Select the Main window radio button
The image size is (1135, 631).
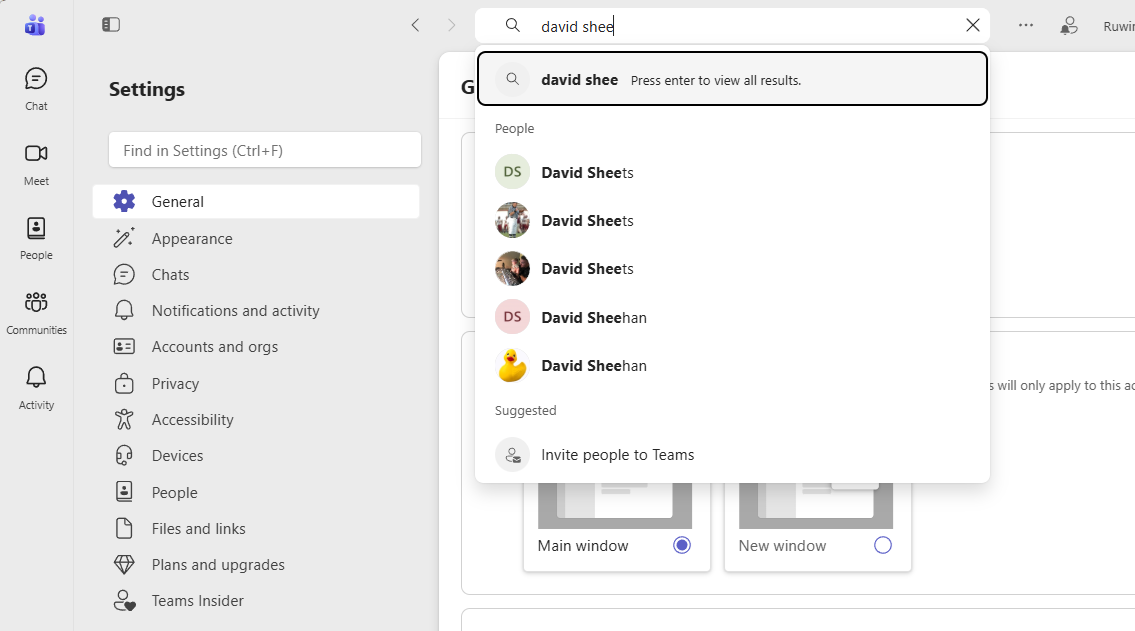click(682, 545)
